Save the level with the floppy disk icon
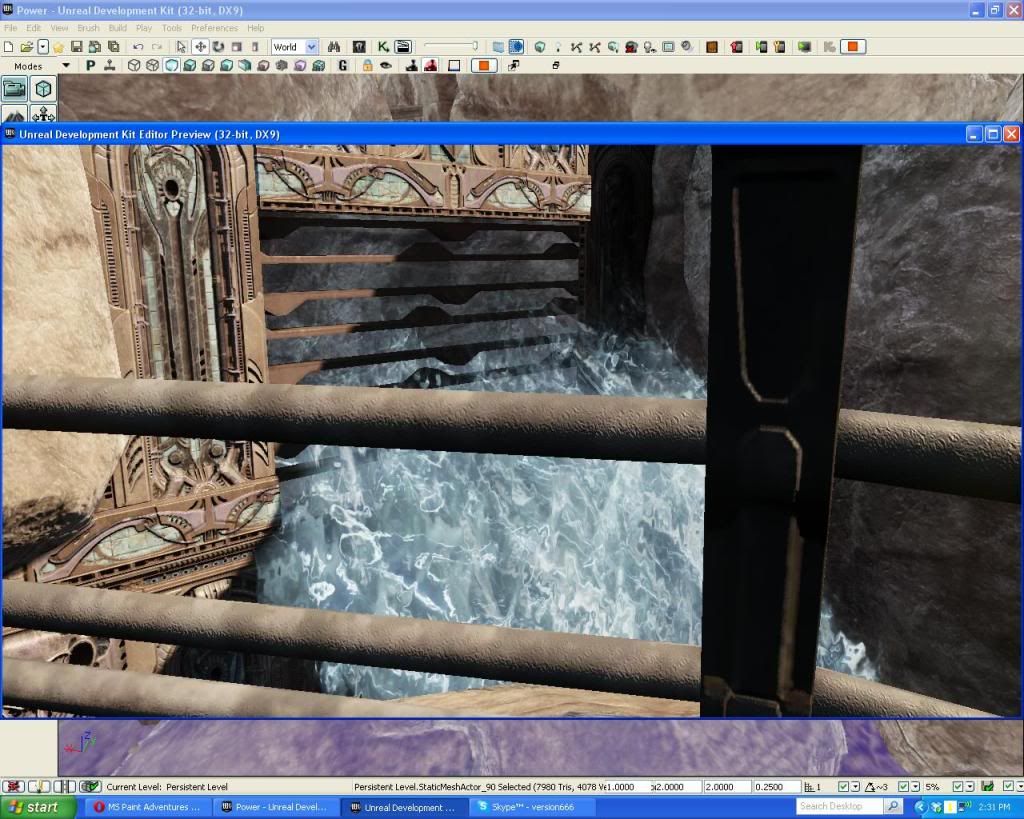Viewport: 1024px width, 819px height. click(x=76, y=47)
